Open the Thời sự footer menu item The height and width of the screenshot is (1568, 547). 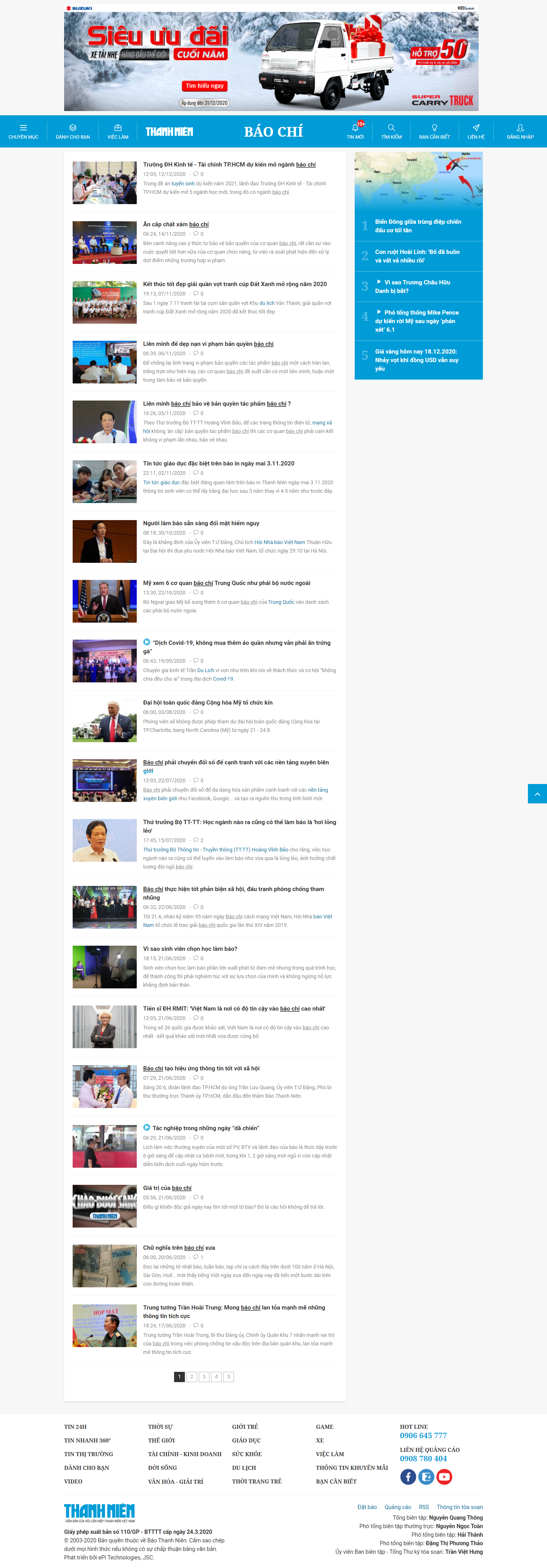click(x=160, y=1427)
